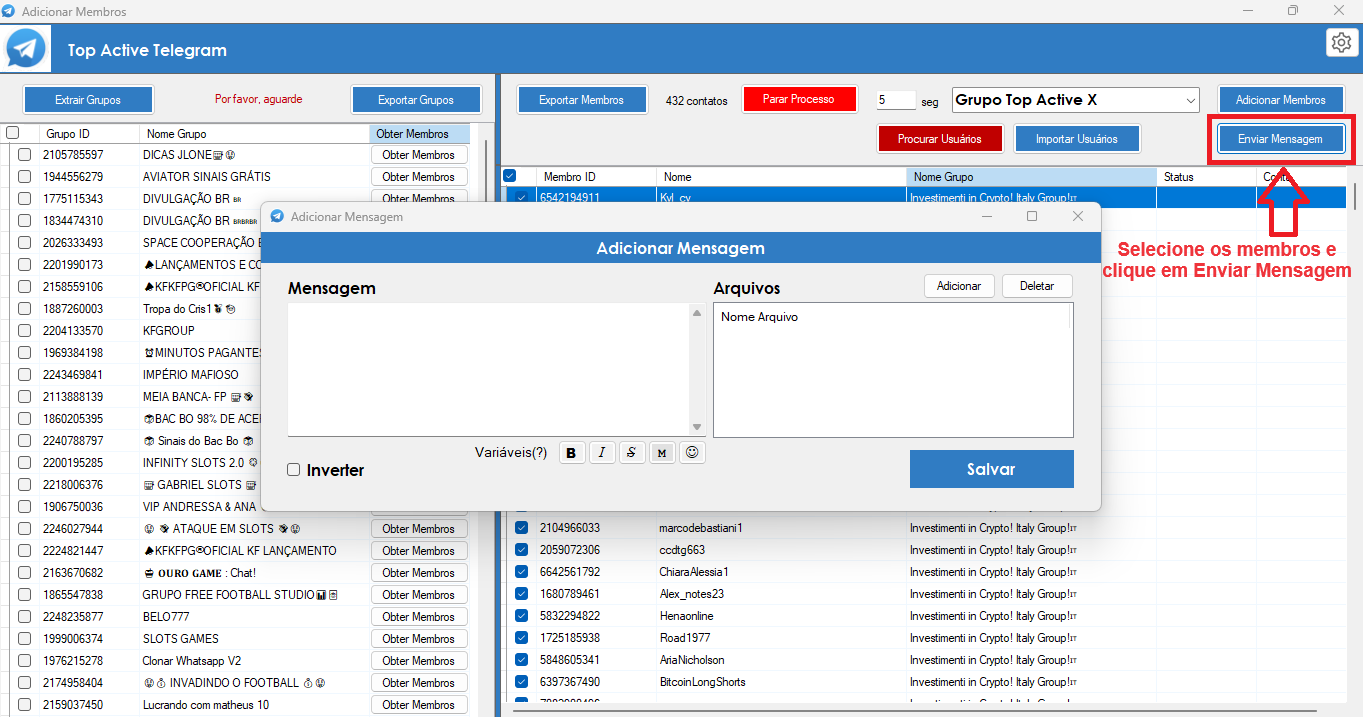Click the Telegram logo beside Top Active Telegram
The image size is (1363, 717).
(x=26, y=49)
